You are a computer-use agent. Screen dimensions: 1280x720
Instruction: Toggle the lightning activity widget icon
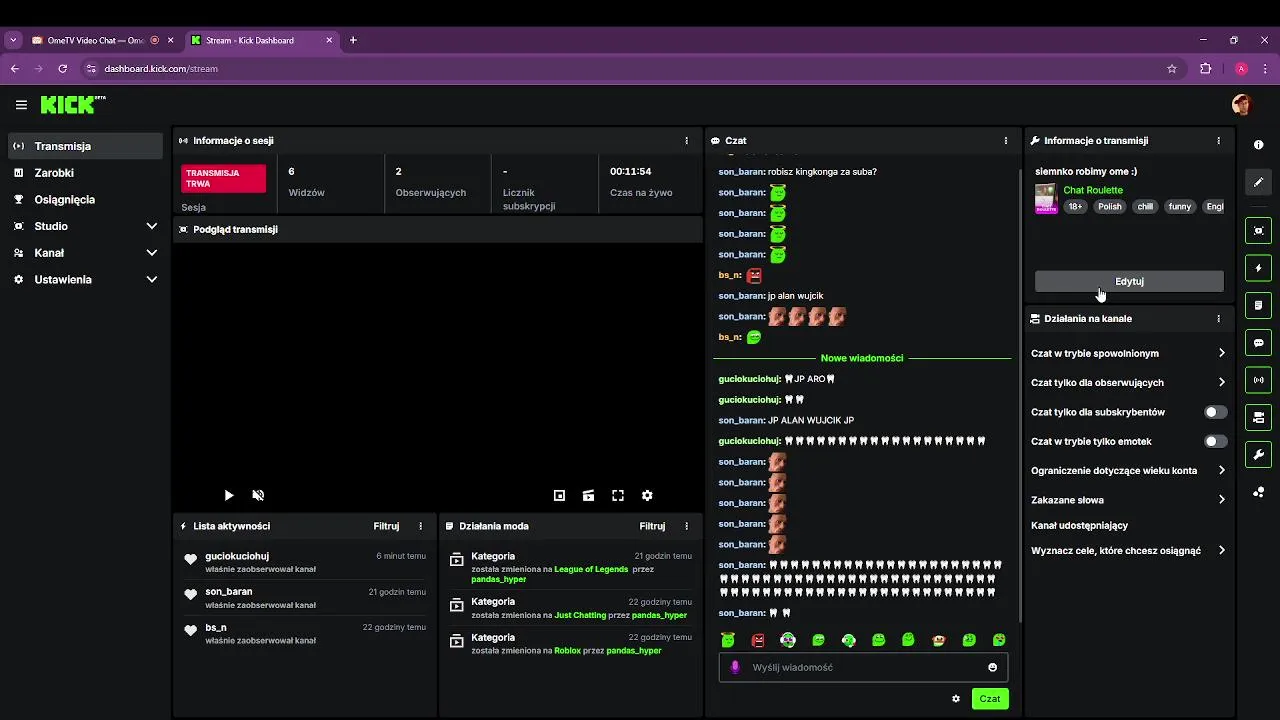1258,268
